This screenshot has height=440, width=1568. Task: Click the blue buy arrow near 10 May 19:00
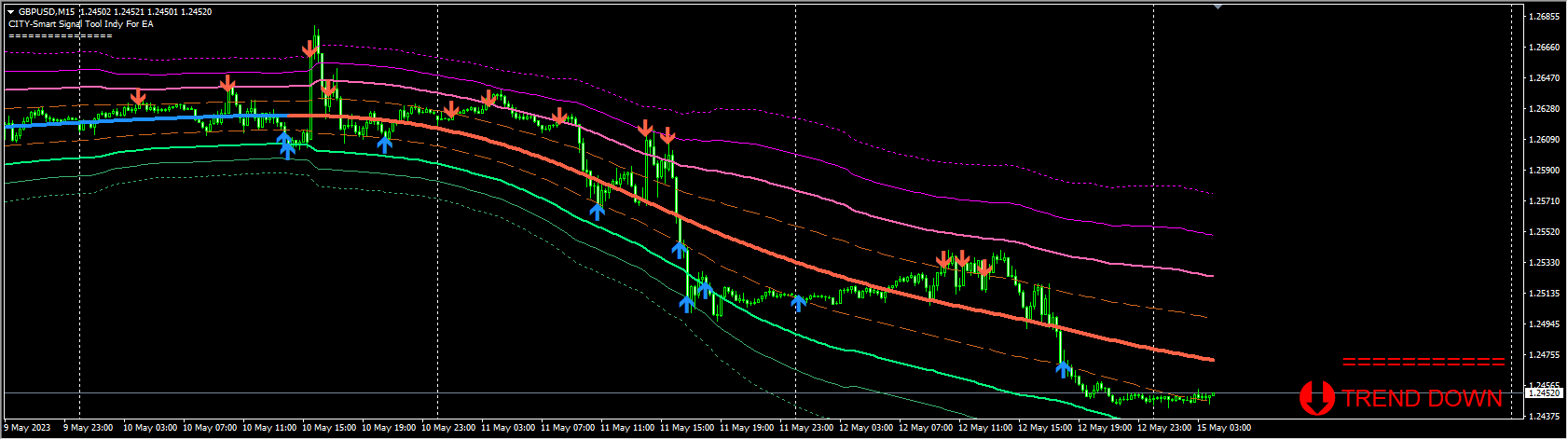tap(384, 144)
